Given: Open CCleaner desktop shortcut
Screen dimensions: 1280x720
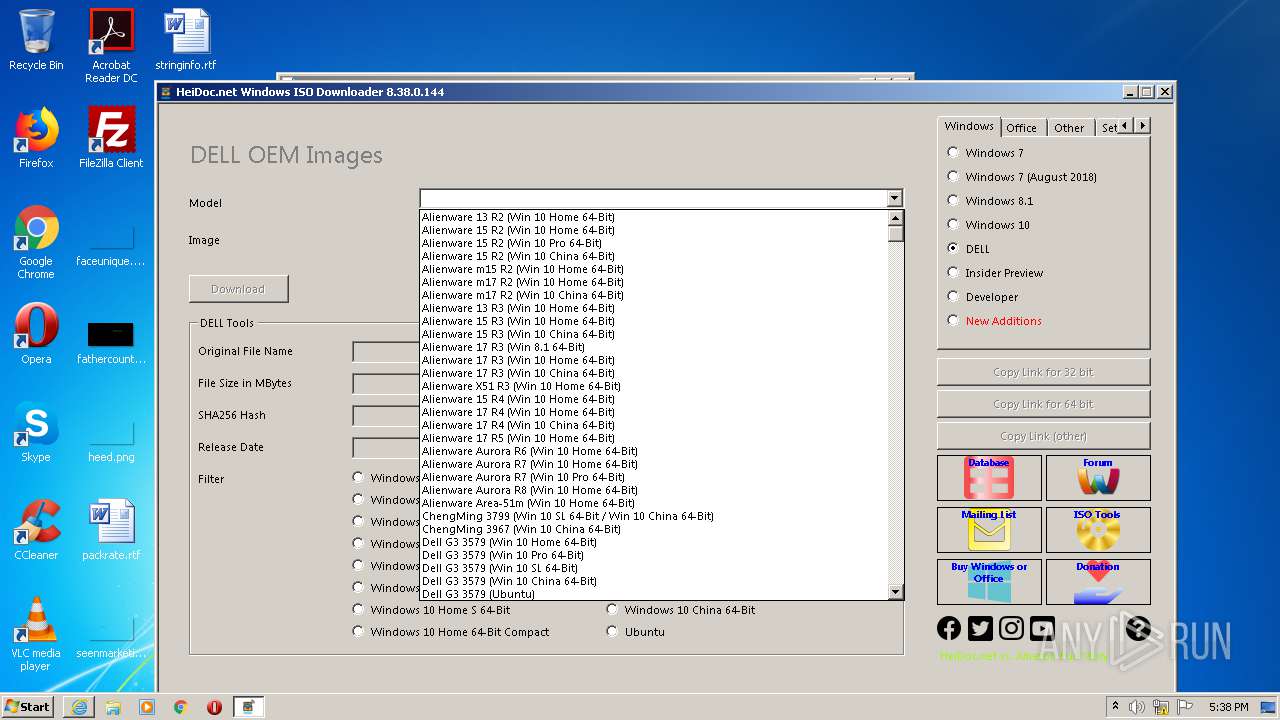Looking at the screenshot, I should click(36, 530).
